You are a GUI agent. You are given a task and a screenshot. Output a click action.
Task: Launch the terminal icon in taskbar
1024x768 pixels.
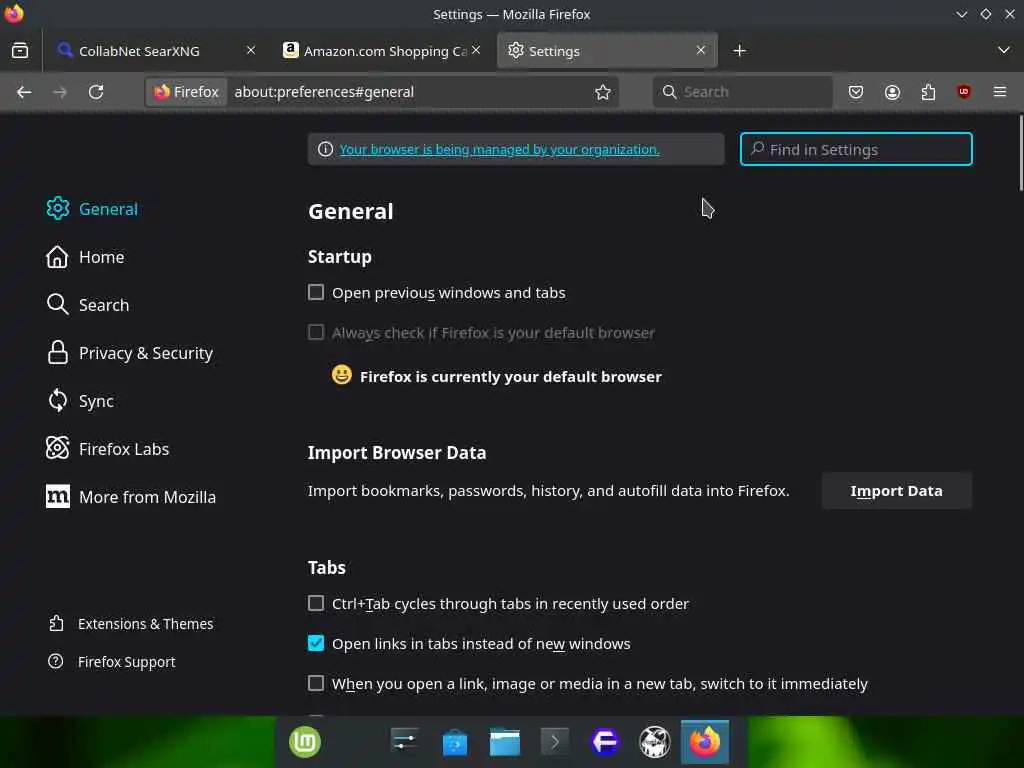pyautogui.click(x=554, y=743)
